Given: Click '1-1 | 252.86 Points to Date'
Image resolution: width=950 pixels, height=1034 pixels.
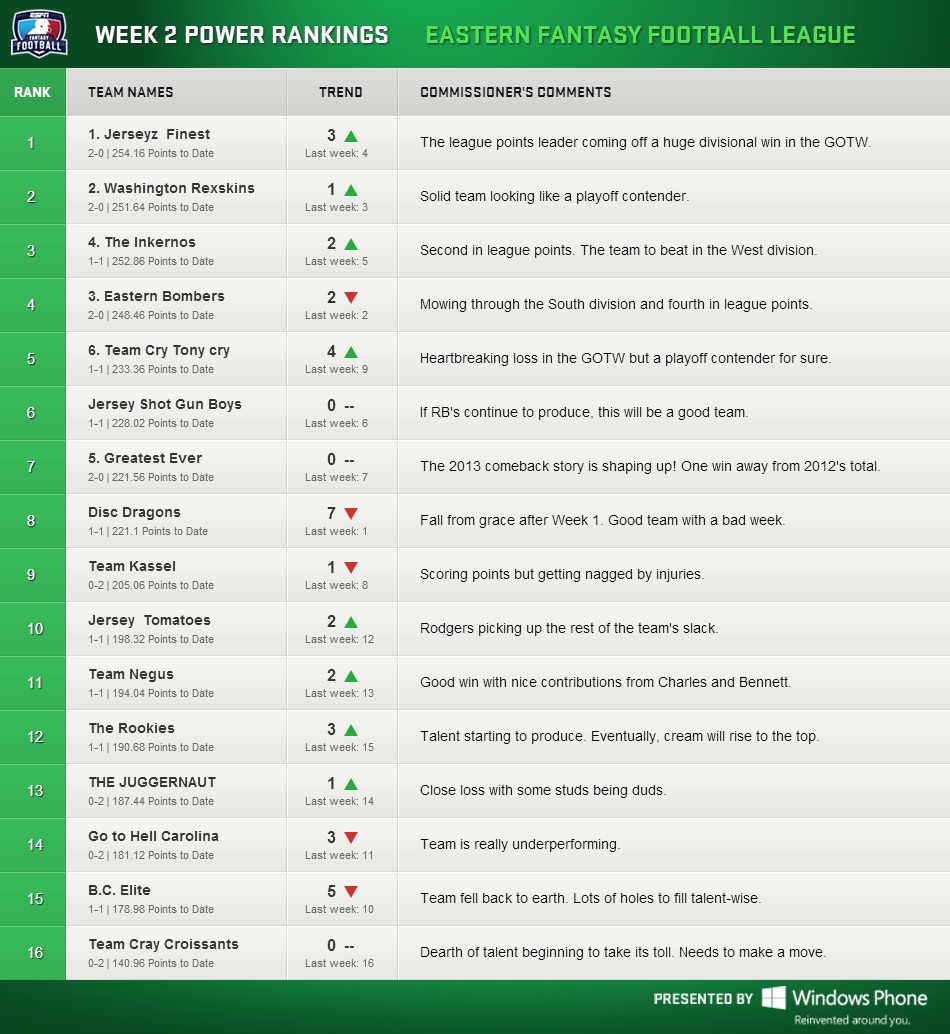Looking at the screenshot, I should 151,262.
